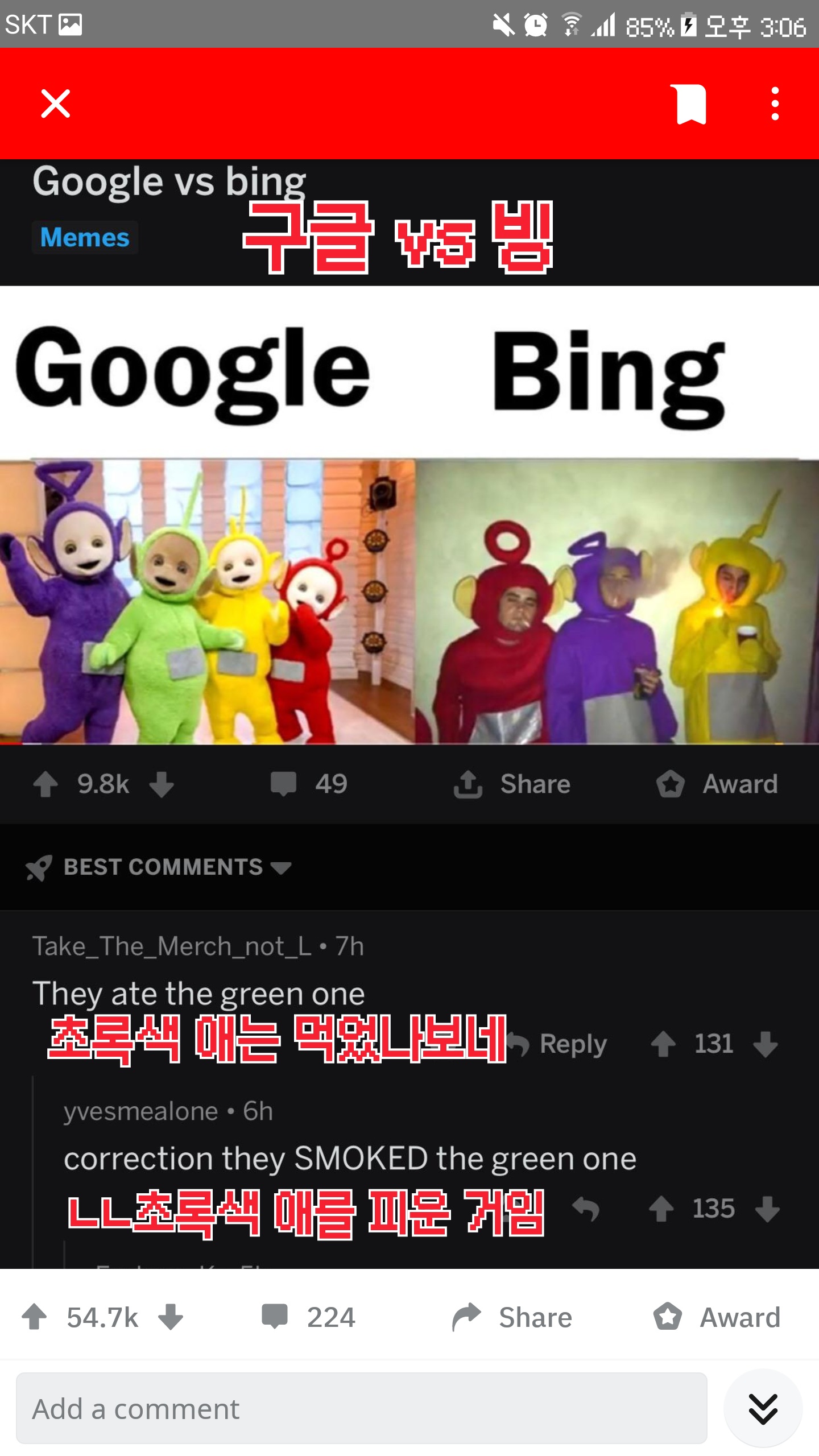This screenshot has height=1456, width=819.
Task: Open the Android status bar notification image icon
Action: (71, 24)
